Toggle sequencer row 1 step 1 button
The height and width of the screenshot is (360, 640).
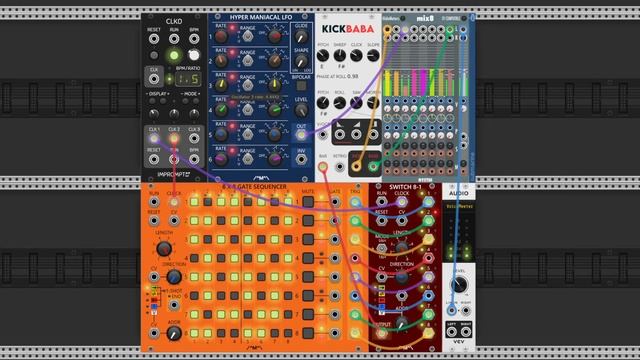194,202
